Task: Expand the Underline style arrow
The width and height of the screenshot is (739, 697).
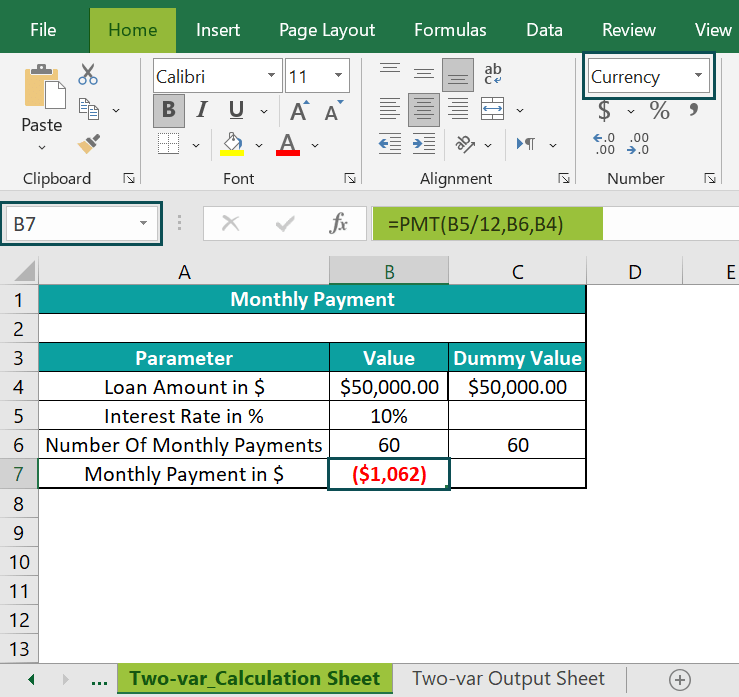Action: (264, 112)
